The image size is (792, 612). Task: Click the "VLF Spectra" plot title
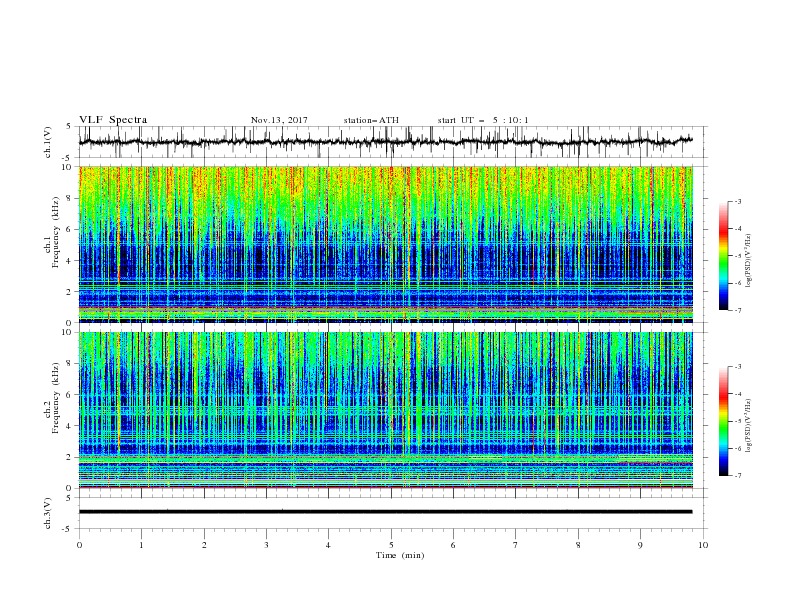(x=113, y=120)
